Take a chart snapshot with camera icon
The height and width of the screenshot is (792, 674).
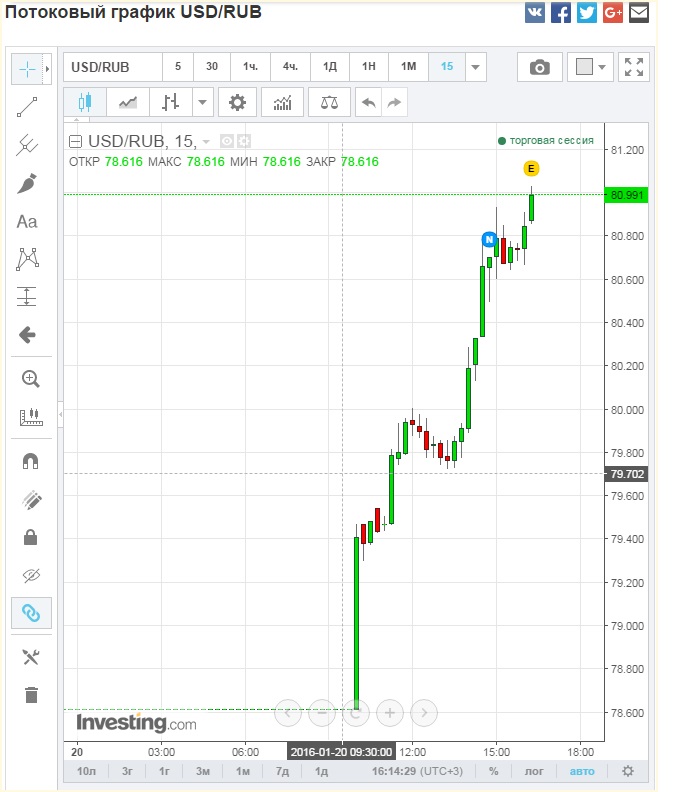tap(539, 67)
